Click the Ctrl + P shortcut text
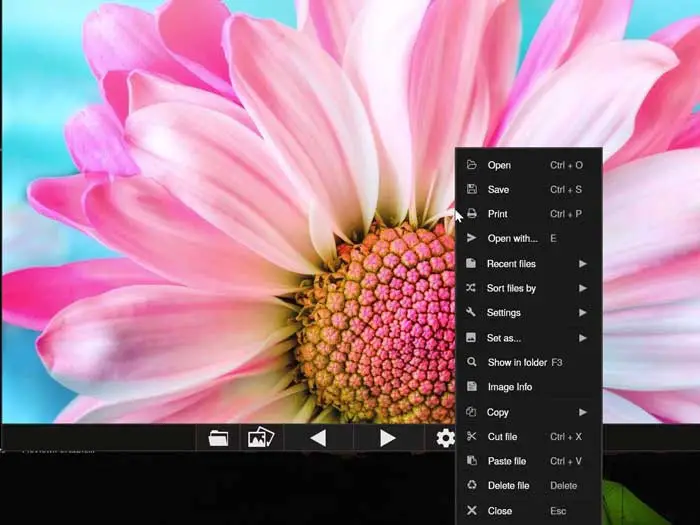The width and height of the screenshot is (700, 525). point(566,214)
